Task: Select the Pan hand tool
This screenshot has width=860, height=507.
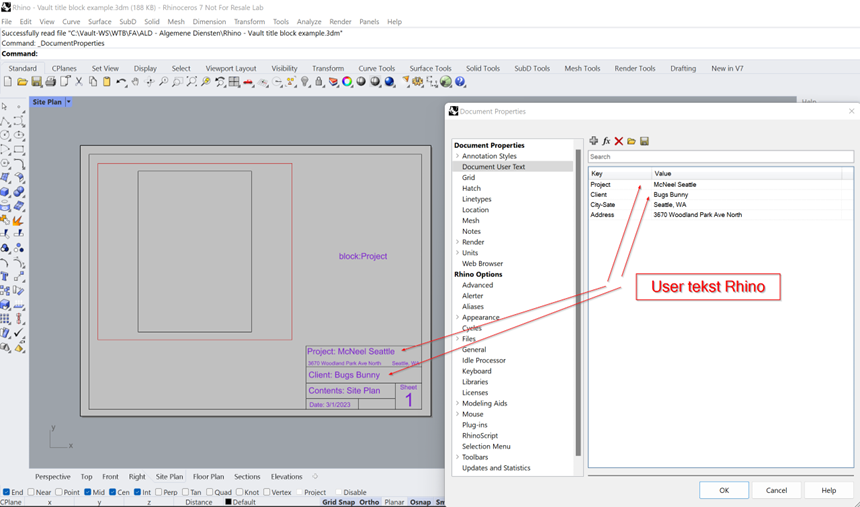Action: tap(135, 82)
